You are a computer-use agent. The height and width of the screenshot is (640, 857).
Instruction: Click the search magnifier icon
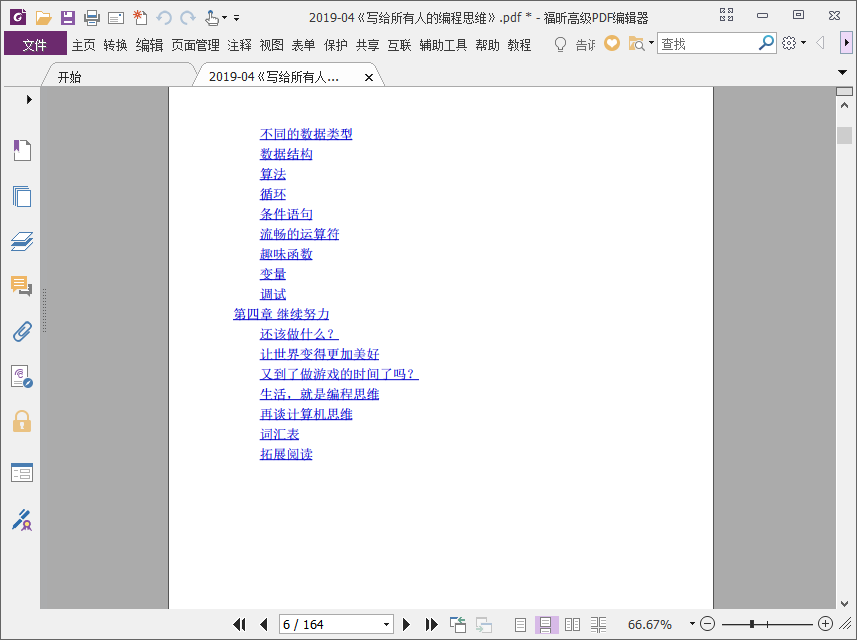pyautogui.click(x=766, y=43)
